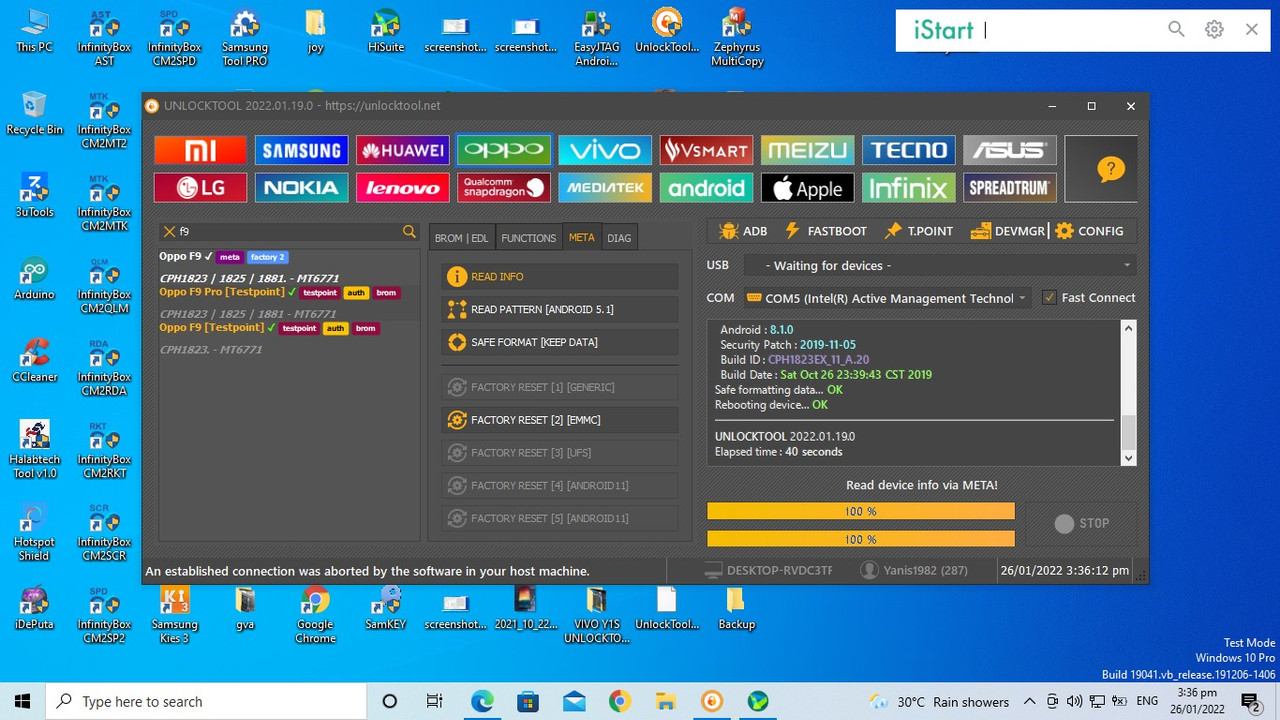This screenshot has height=720, width=1280.
Task: Switch to the BROM | EDL tab
Action: [x=461, y=238]
